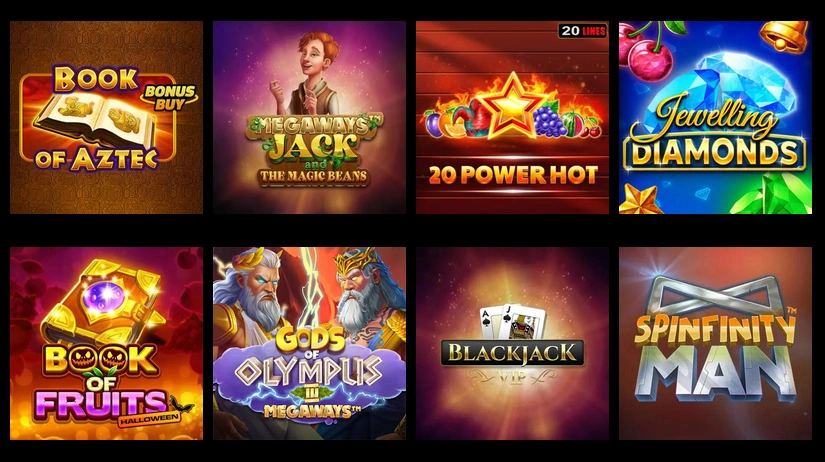Select the 20 Power Hot slot game
This screenshot has width=825, height=462.
click(x=512, y=117)
